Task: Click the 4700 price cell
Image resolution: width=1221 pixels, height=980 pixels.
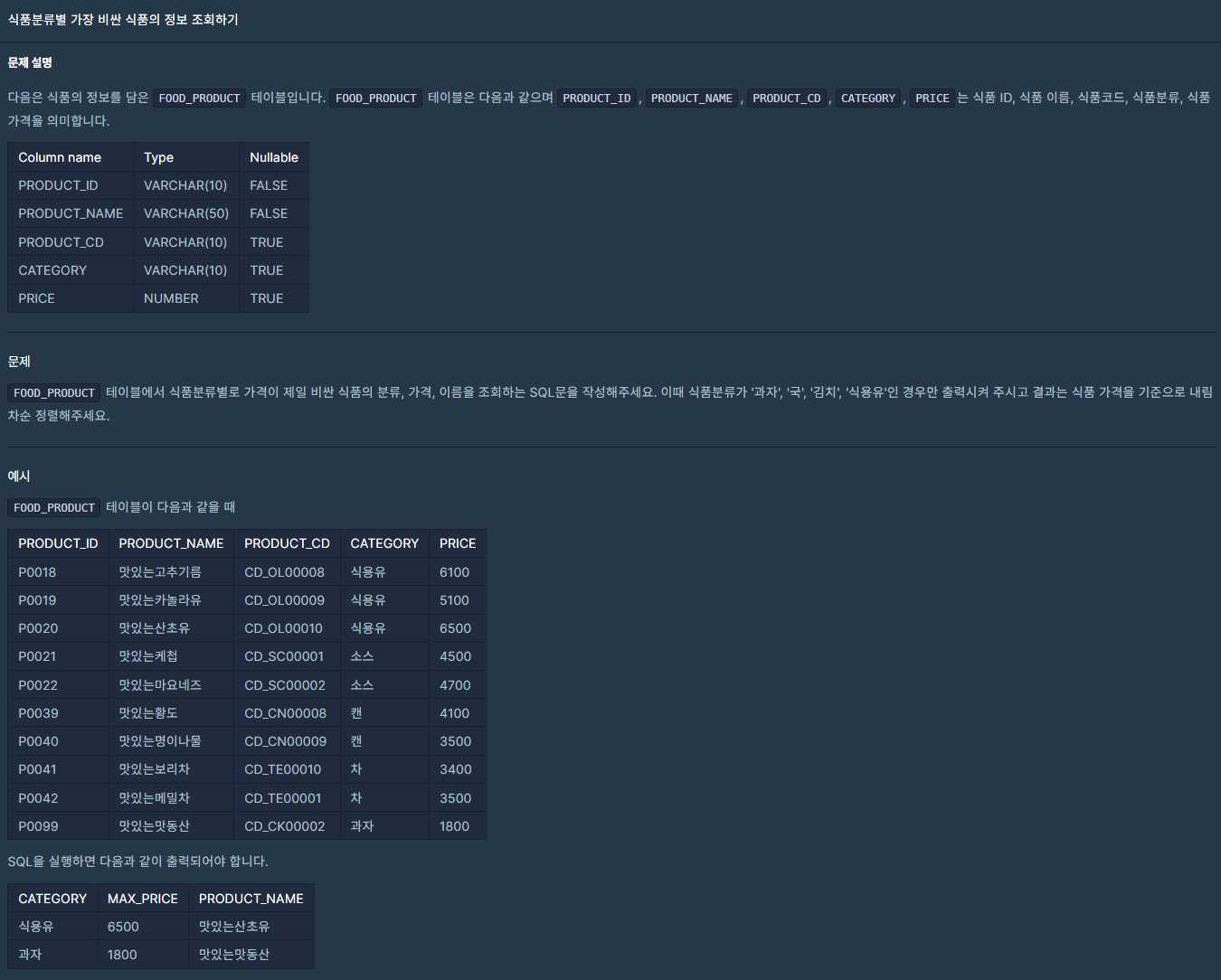Action: (455, 685)
